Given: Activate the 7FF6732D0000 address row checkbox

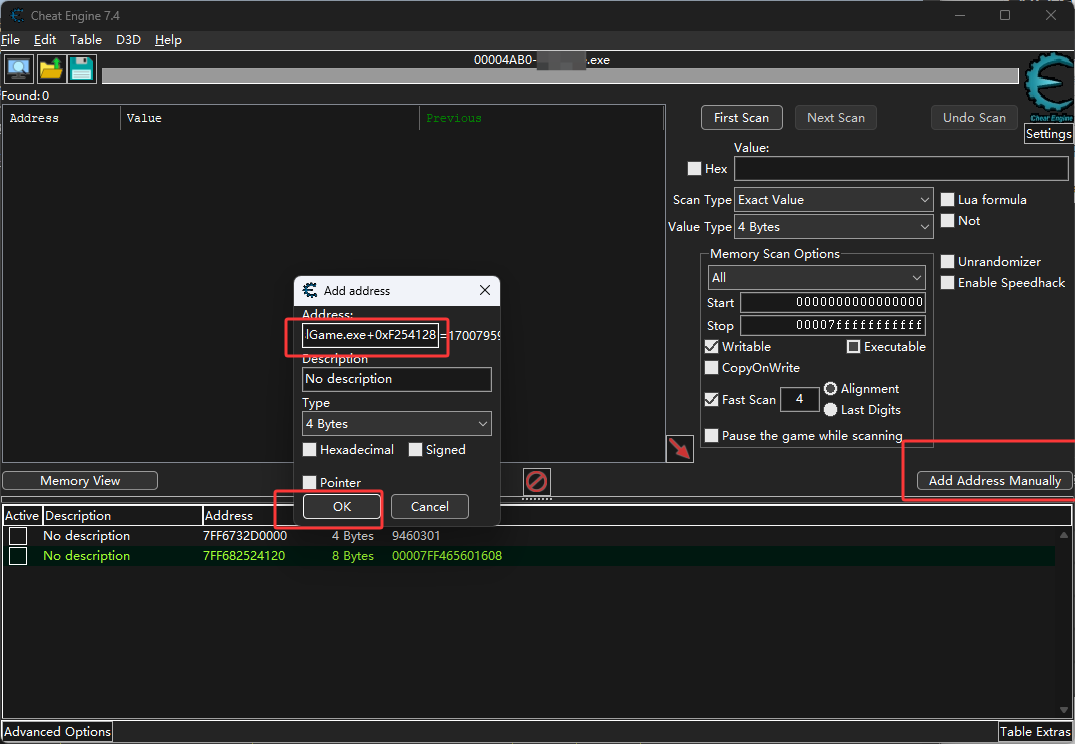Looking at the screenshot, I should [18, 536].
